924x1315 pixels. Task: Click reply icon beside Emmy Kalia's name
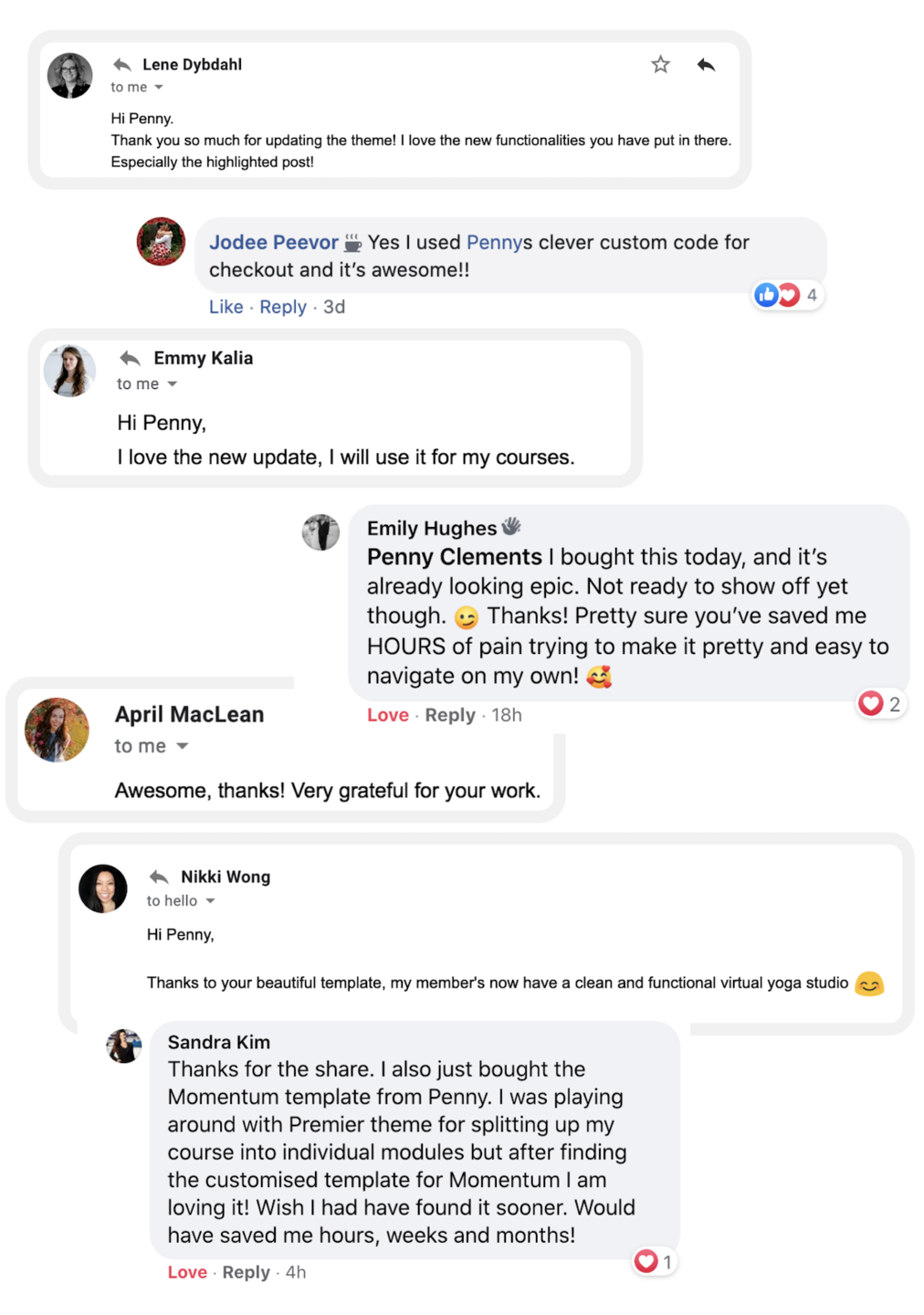[x=131, y=358]
